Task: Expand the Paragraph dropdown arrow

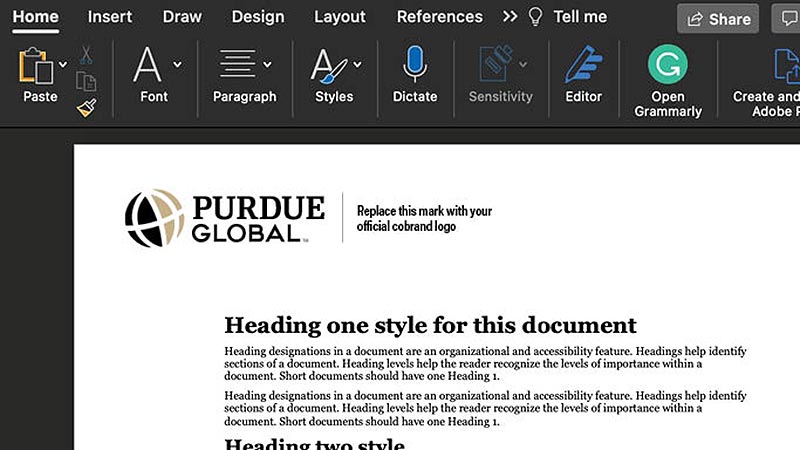Action: (267, 64)
